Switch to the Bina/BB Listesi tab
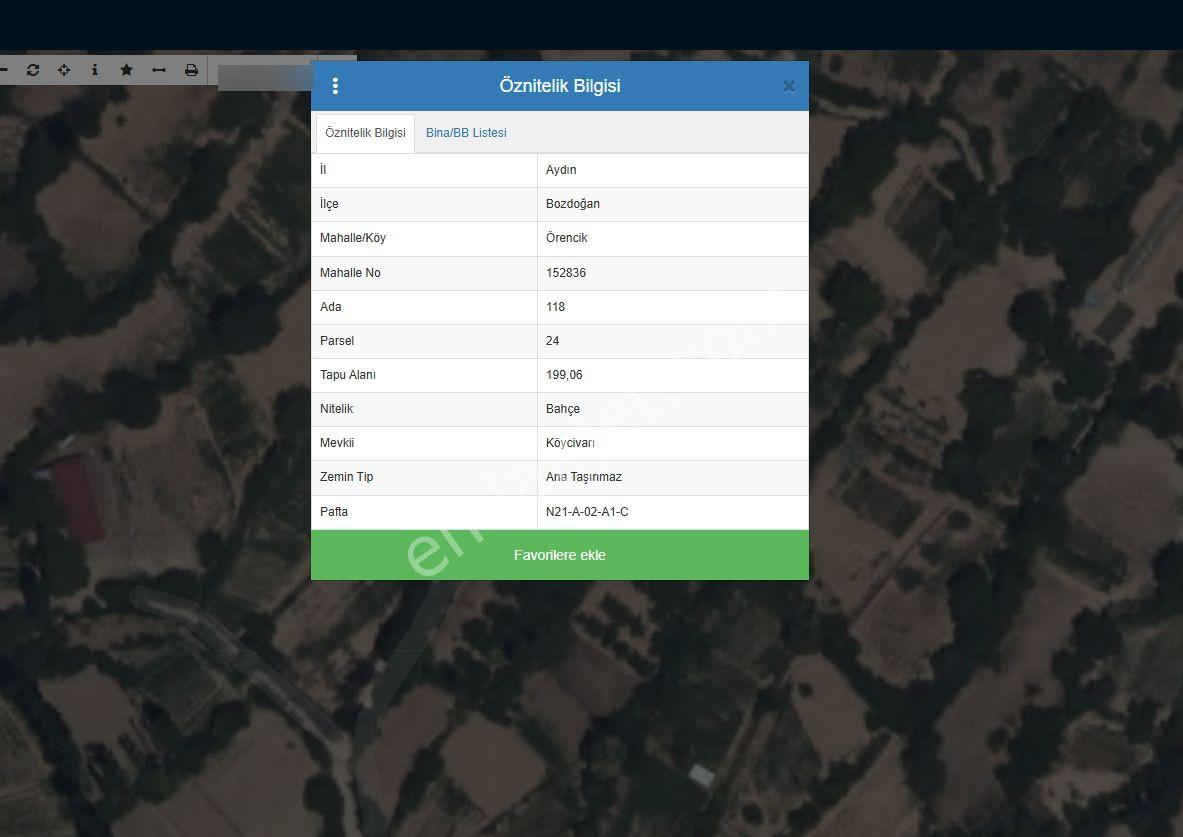The height and width of the screenshot is (837, 1183). coord(466,133)
